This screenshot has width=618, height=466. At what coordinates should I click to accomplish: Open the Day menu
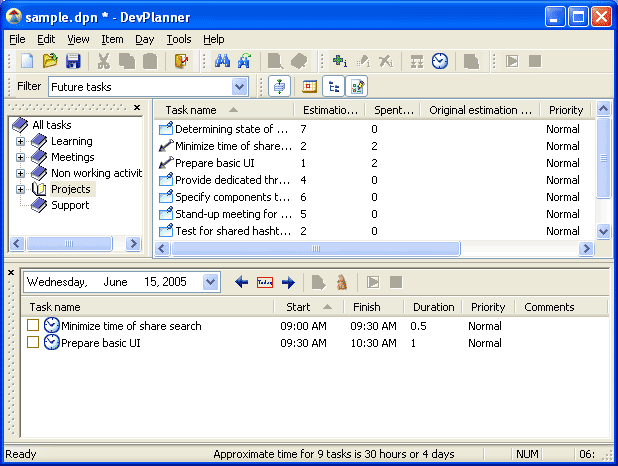145,39
